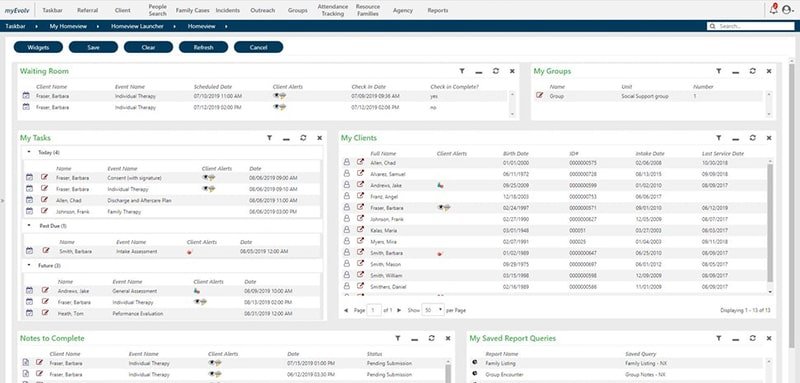
Task: Click the page number field in My Clients
Action: tap(374, 310)
